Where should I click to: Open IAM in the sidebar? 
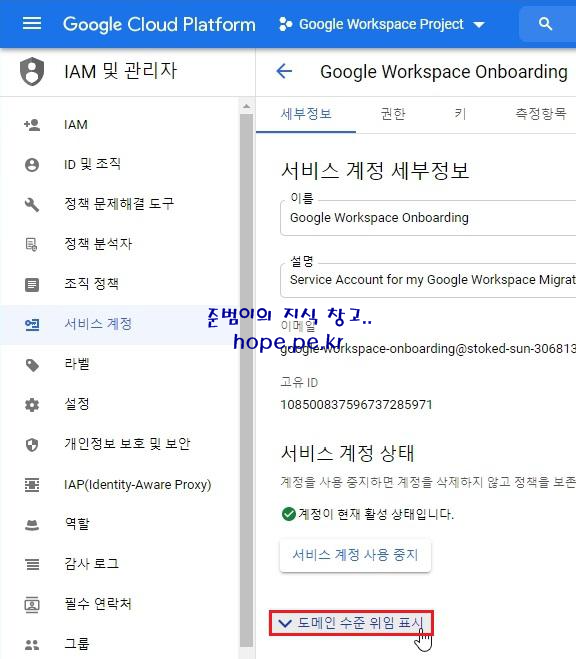[120, 125]
